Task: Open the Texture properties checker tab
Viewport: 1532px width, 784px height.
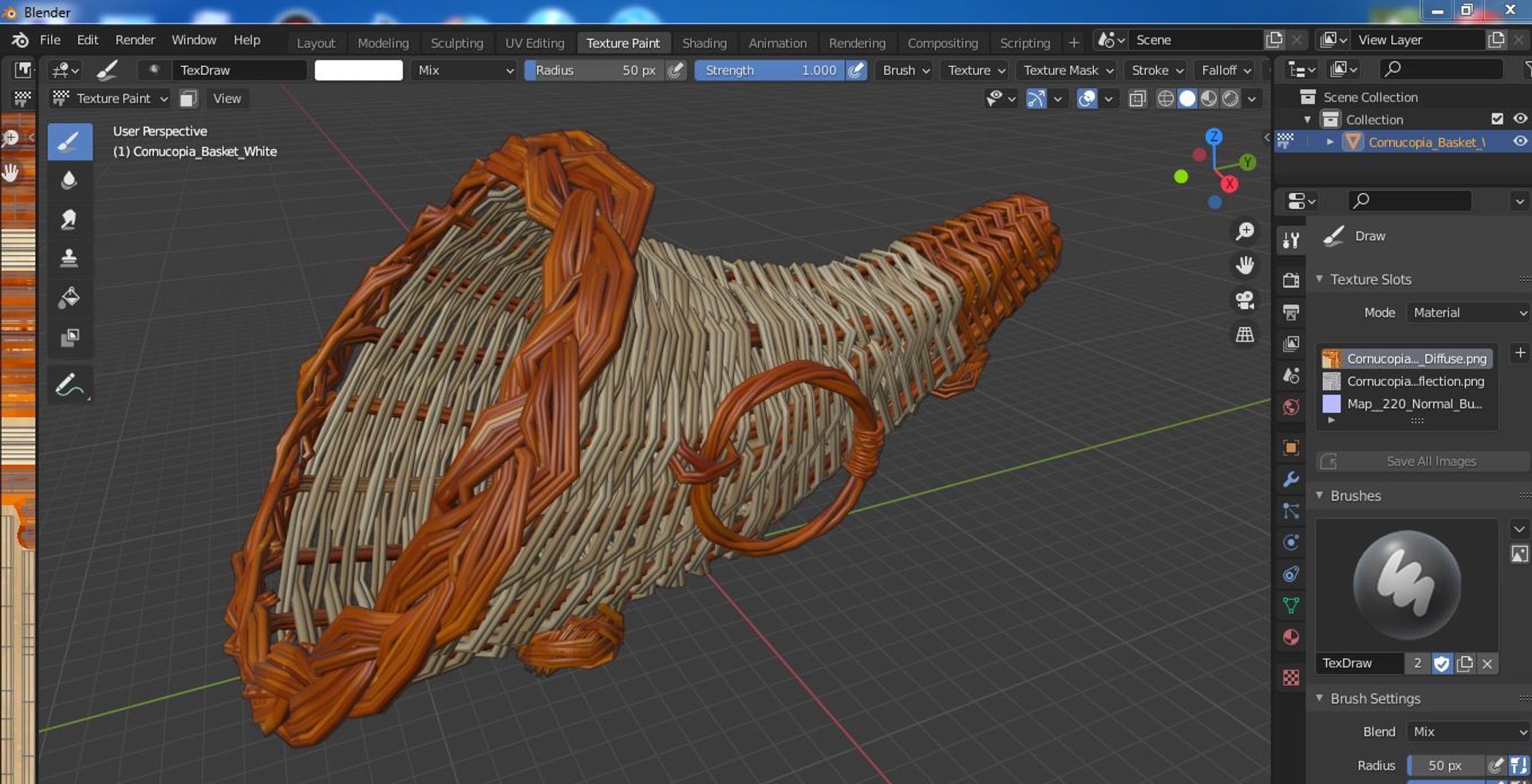Action: click(1291, 677)
